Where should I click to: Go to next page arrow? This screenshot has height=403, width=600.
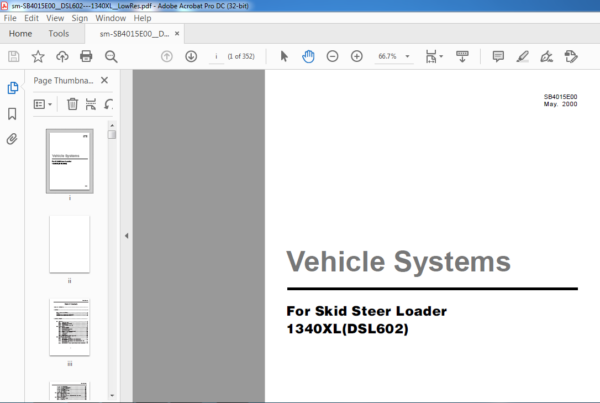pyautogui.click(x=191, y=57)
